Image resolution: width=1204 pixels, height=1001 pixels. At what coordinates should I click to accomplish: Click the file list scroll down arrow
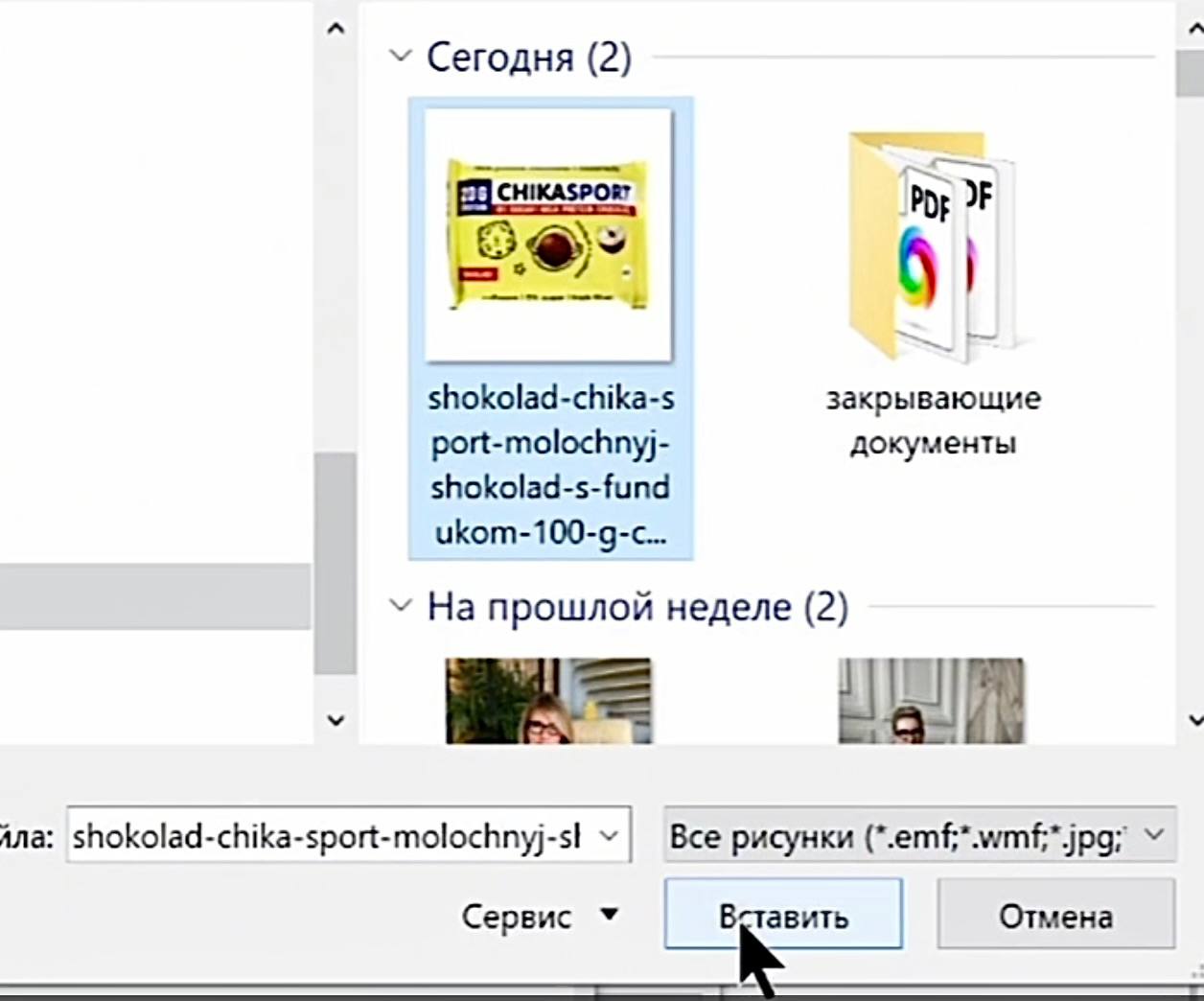click(x=1194, y=720)
